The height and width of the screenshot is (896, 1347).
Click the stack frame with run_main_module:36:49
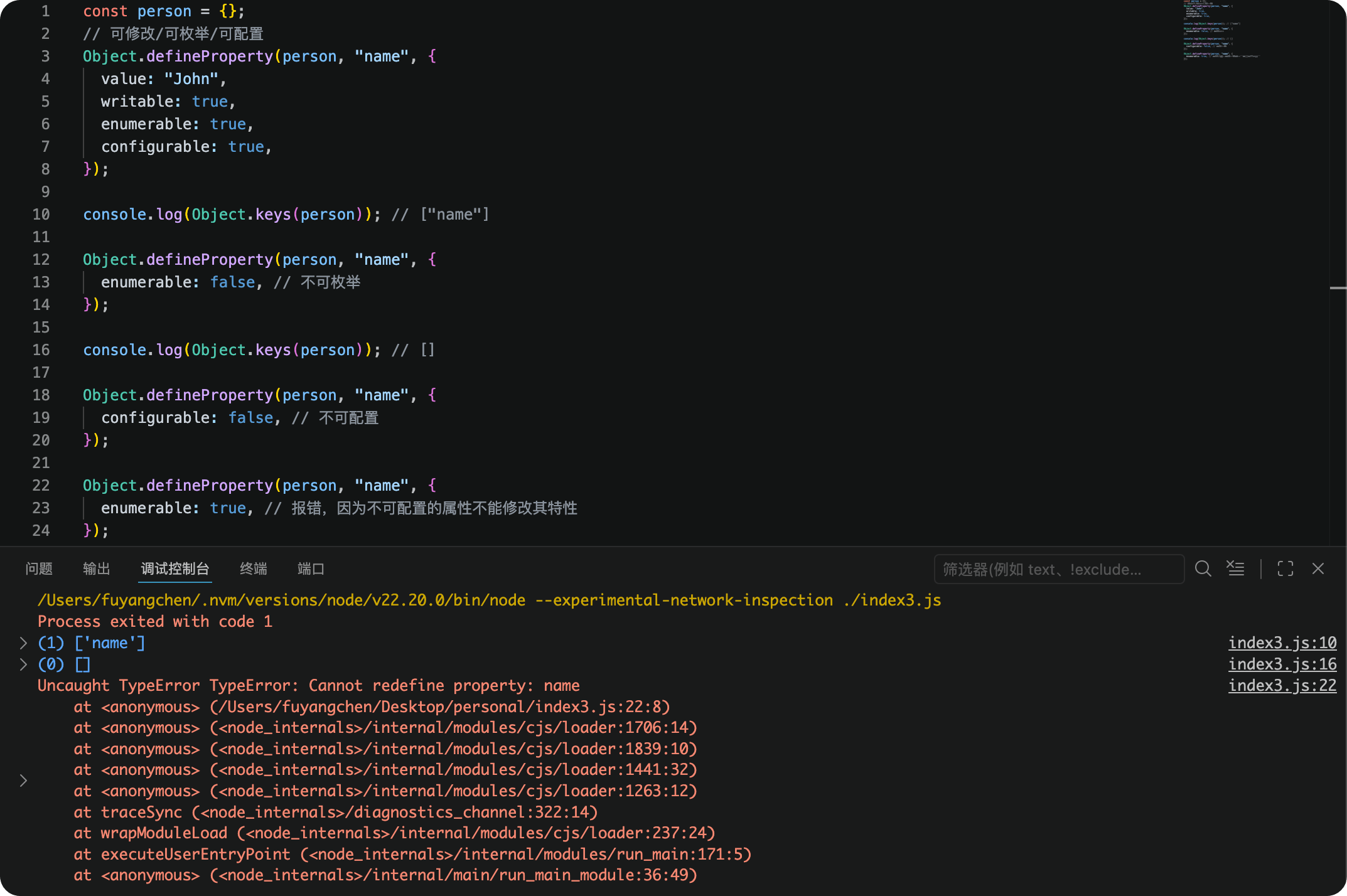coord(385,875)
